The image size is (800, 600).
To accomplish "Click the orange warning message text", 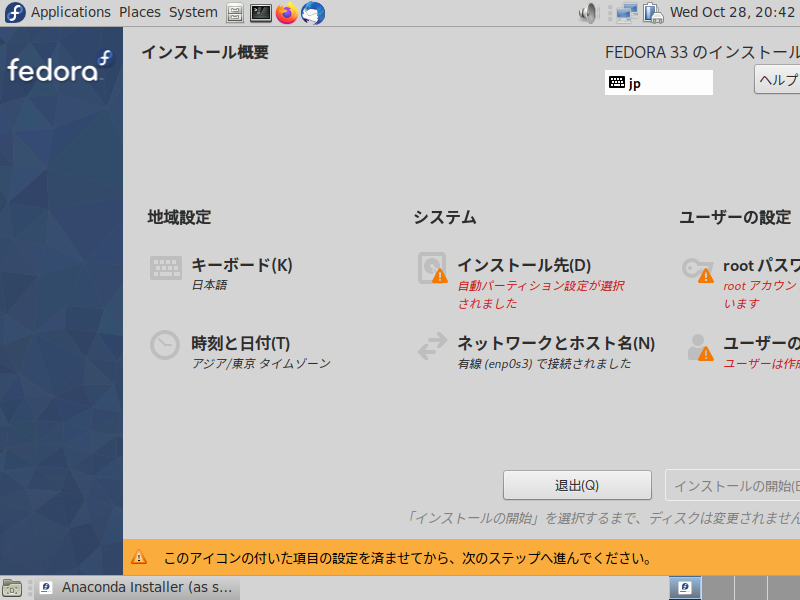I will 408,558.
